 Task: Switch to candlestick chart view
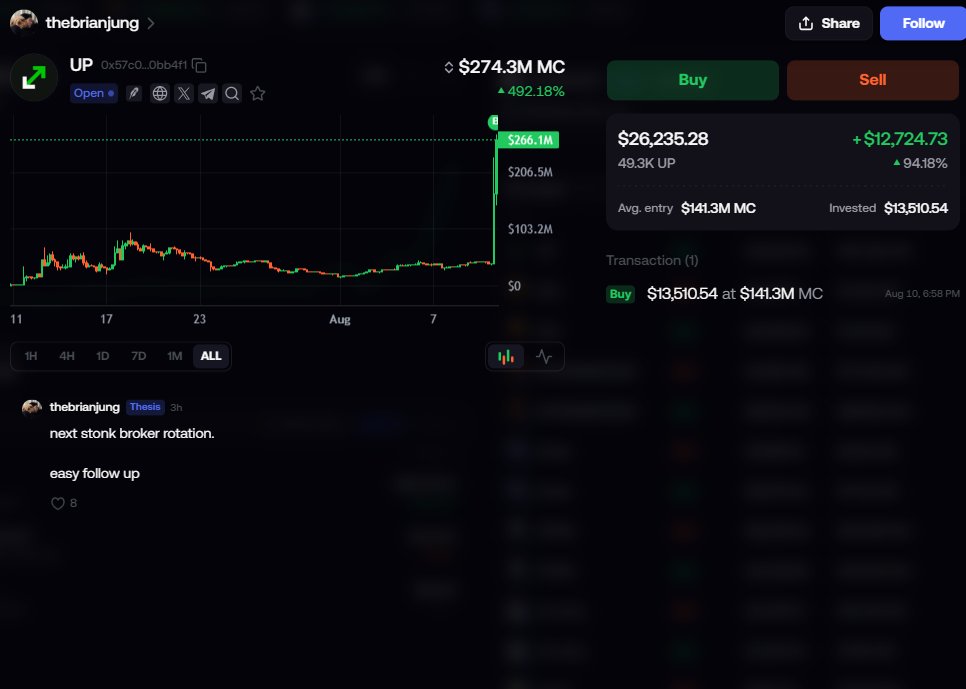tap(506, 357)
